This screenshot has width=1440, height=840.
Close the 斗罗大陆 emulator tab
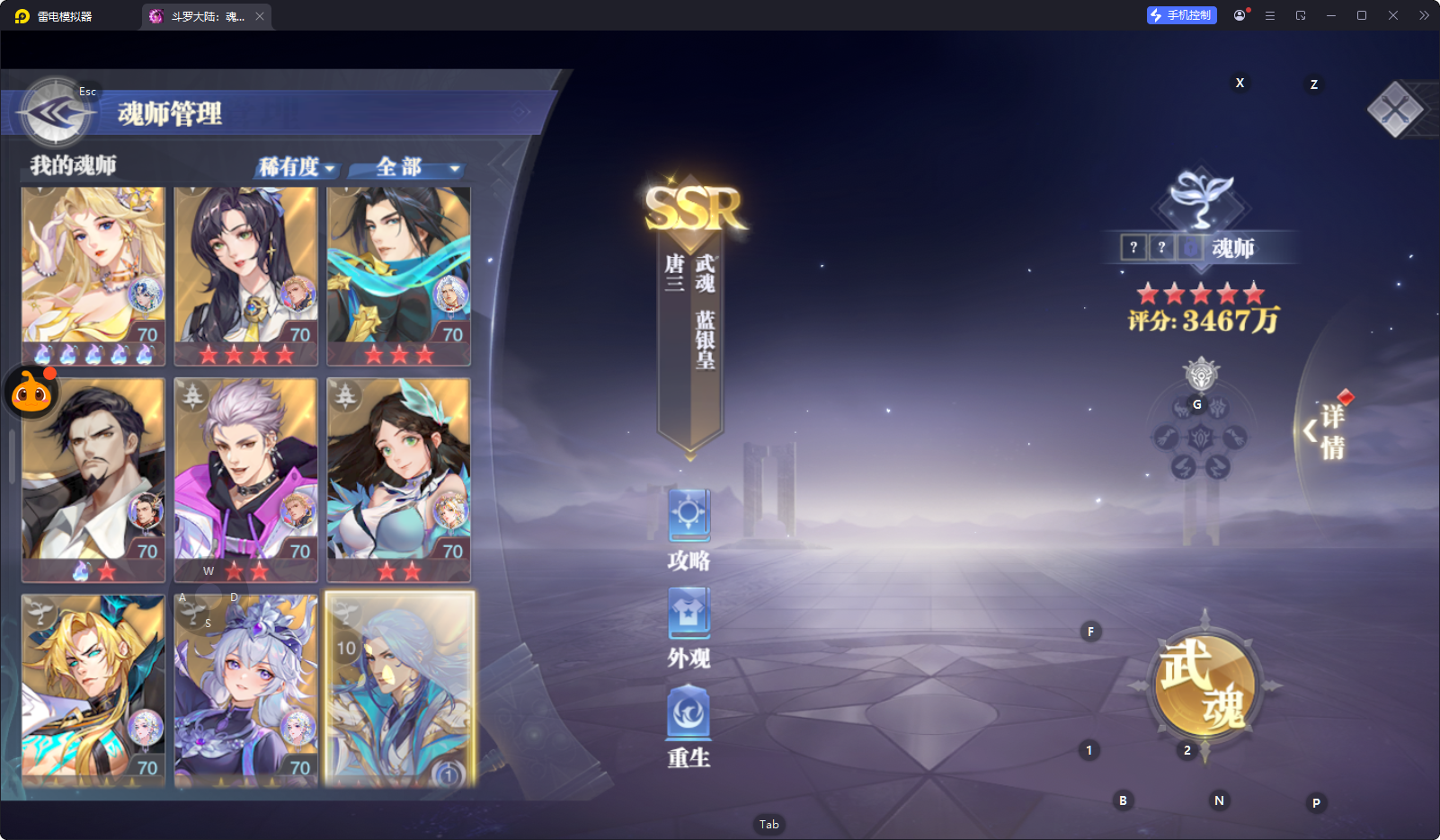260,16
